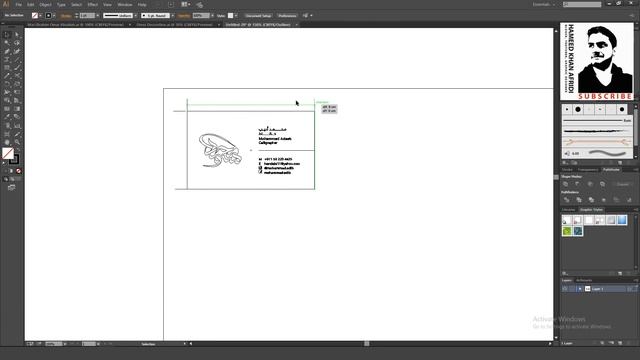Select the Eyedropper tool
Screen dimensions: 640x360
[x=7, y=116]
